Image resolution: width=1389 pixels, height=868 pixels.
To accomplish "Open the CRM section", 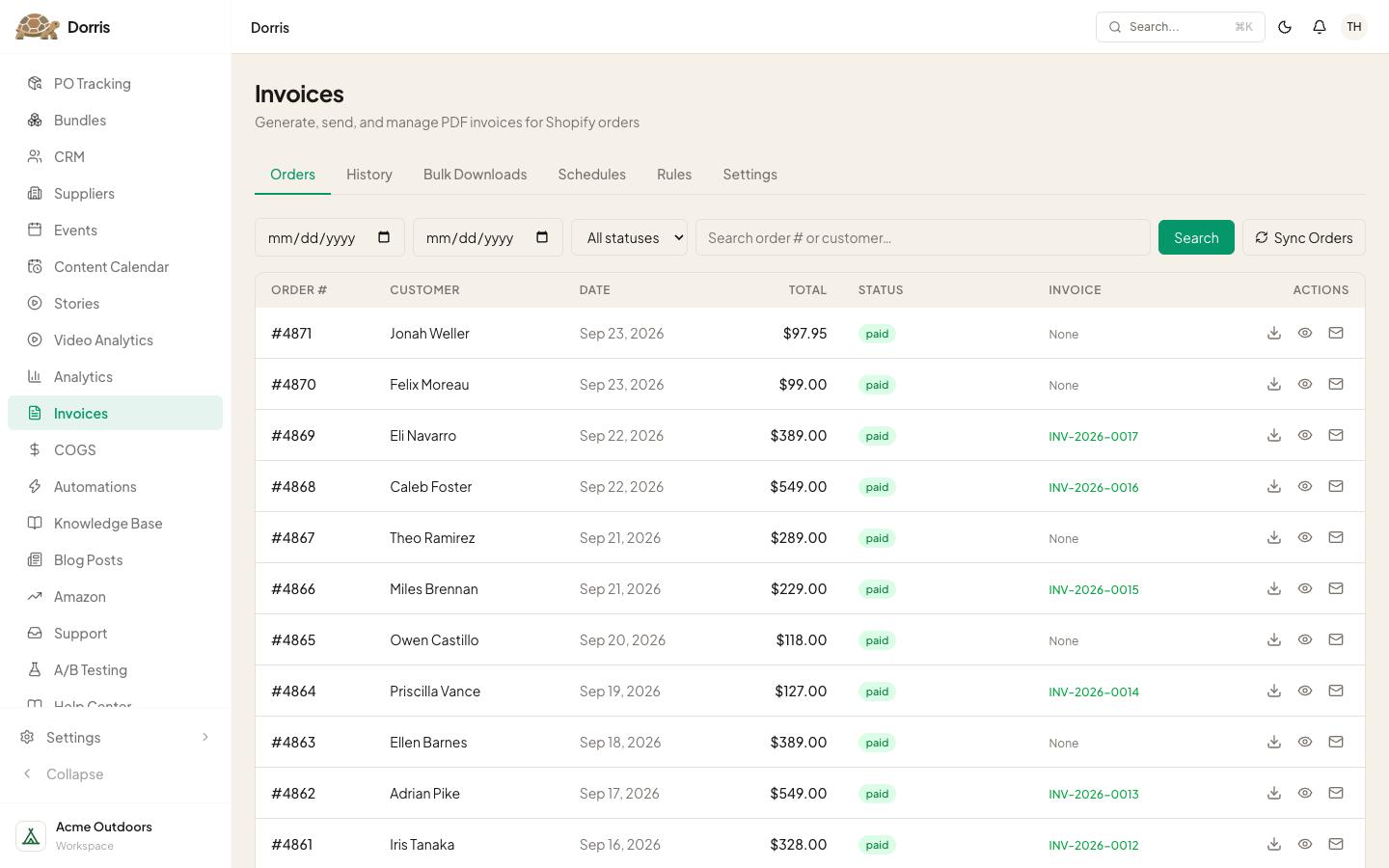I will 115,156.
